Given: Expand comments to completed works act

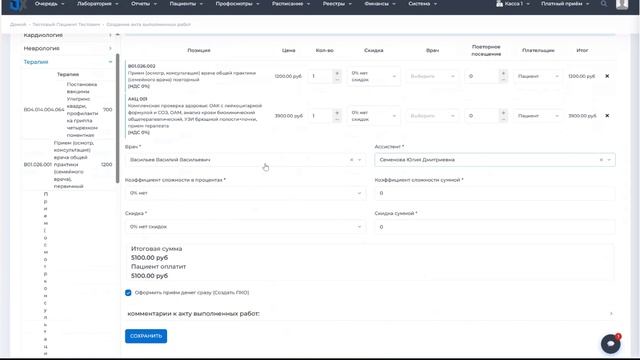Looking at the screenshot, I should coord(370,313).
